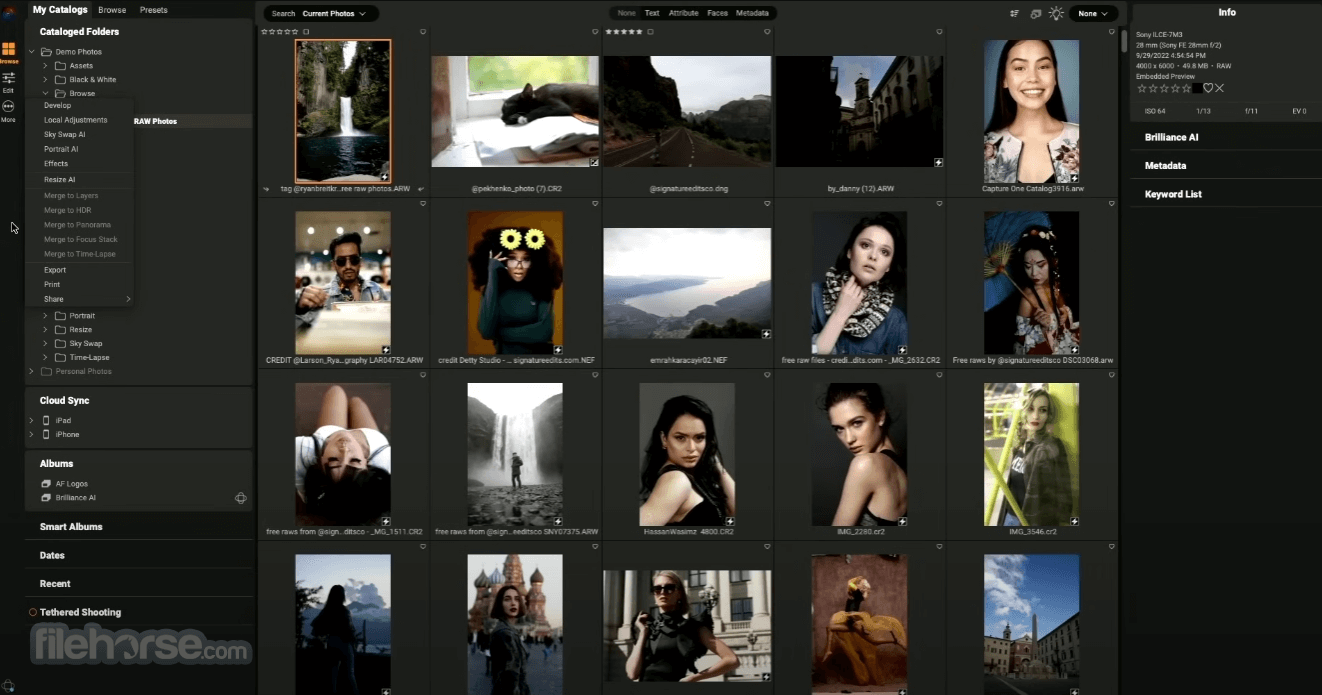The image size is (1322, 695).
Task: Open the Browse module icon in left rail
Action: coord(8,50)
